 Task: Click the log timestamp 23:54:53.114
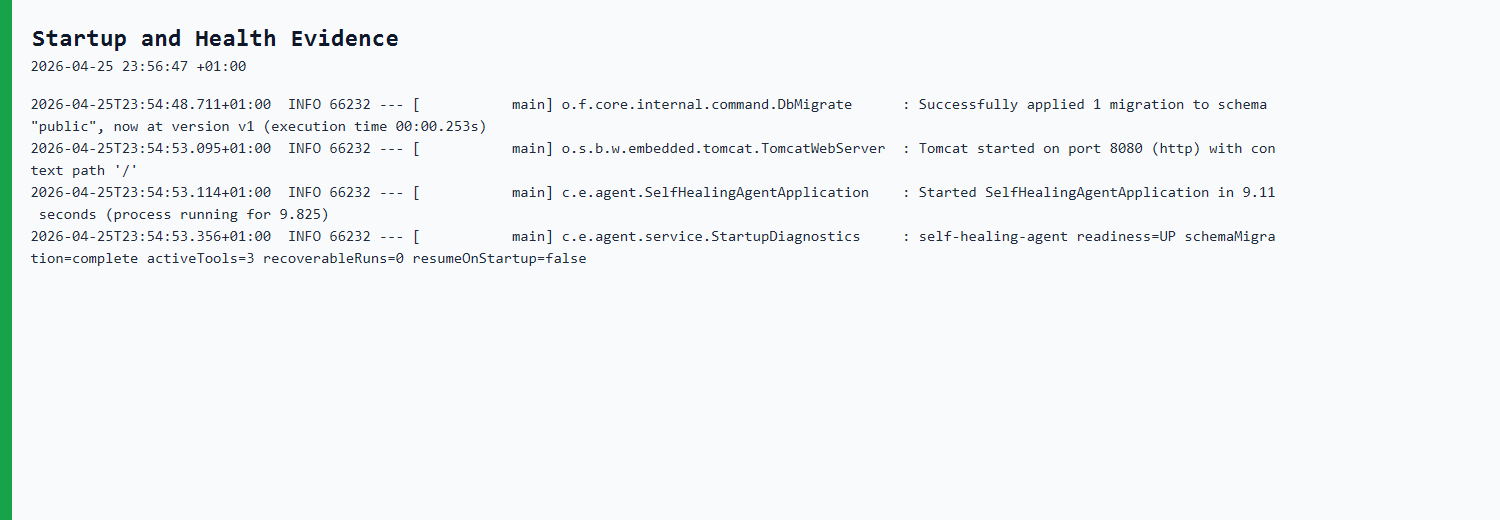150,193
